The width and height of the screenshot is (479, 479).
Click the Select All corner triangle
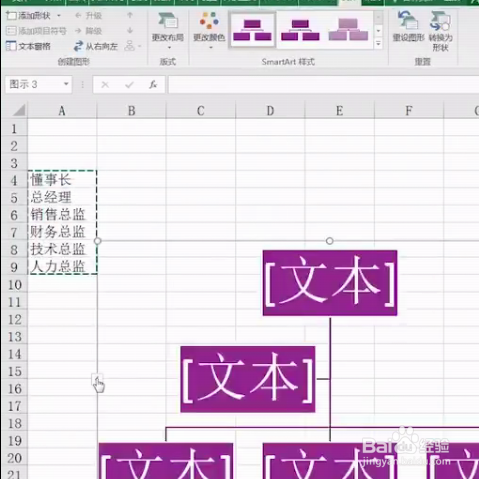pos(19,110)
